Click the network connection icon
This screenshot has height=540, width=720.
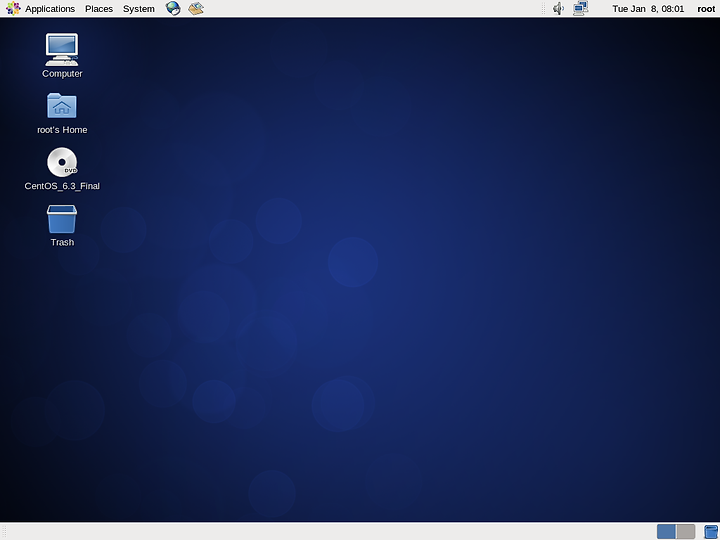pyautogui.click(x=580, y=8)
